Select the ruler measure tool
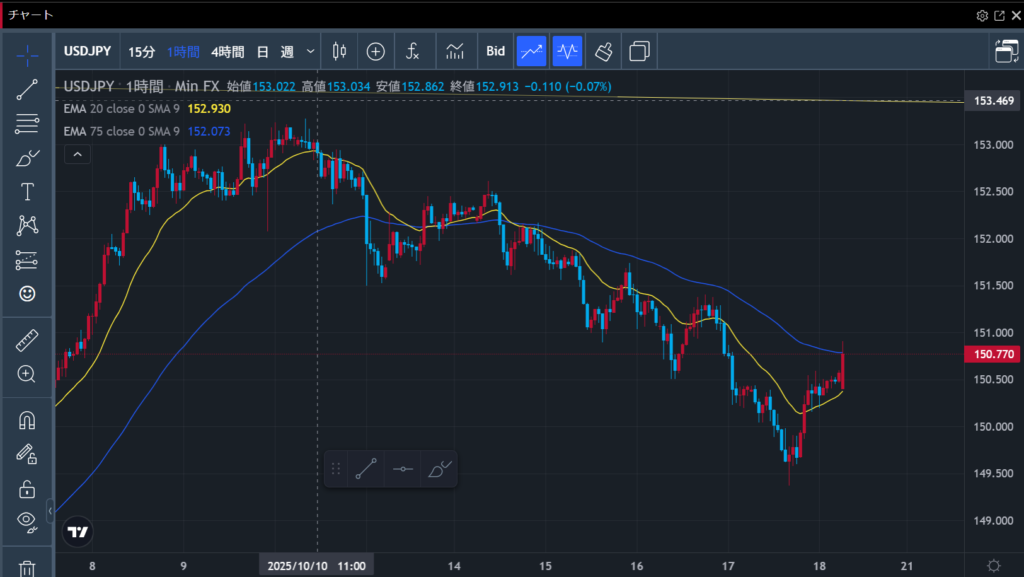 [x=27, y=341]
